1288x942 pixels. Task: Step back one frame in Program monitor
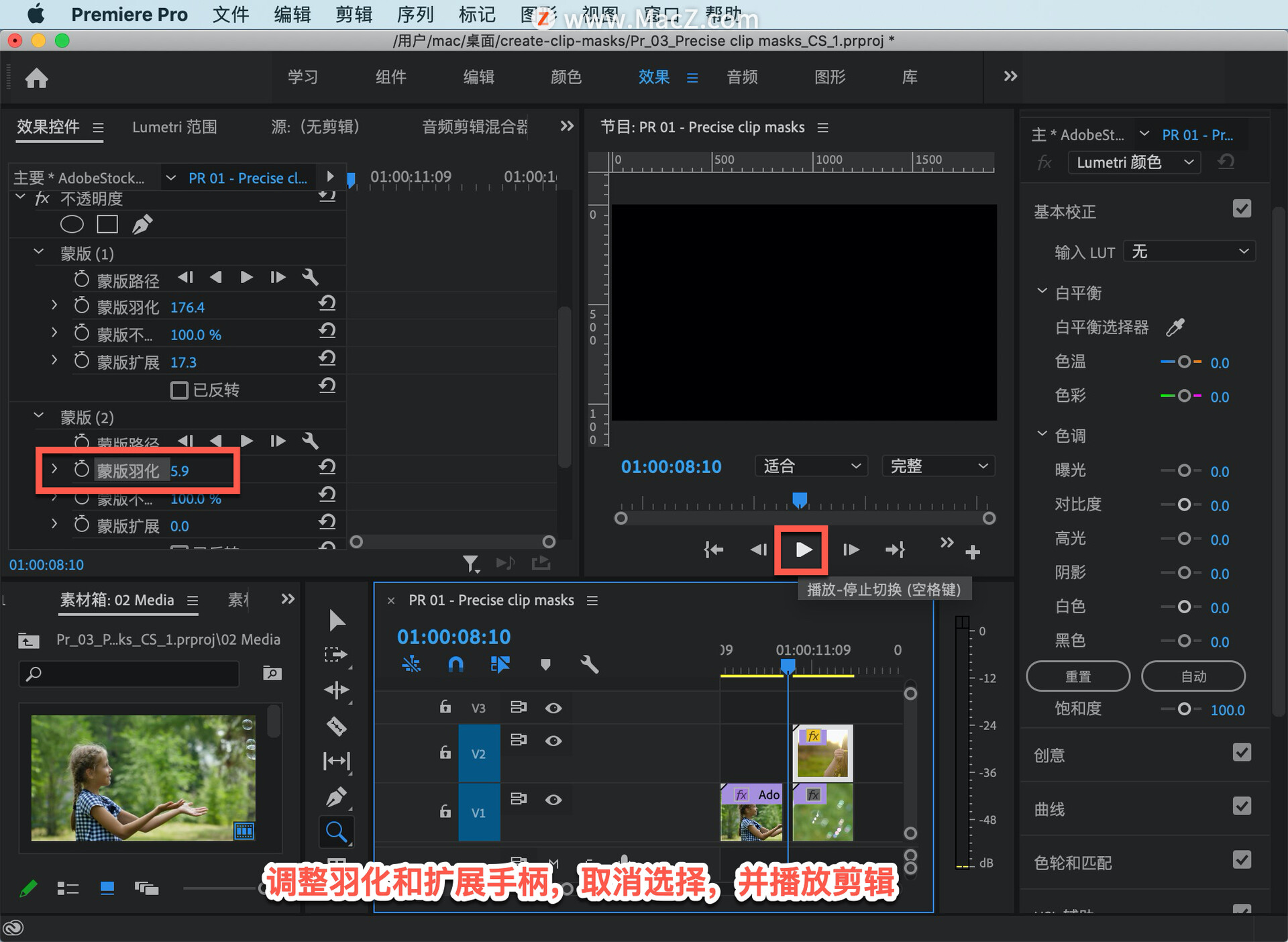coord(758,550)
